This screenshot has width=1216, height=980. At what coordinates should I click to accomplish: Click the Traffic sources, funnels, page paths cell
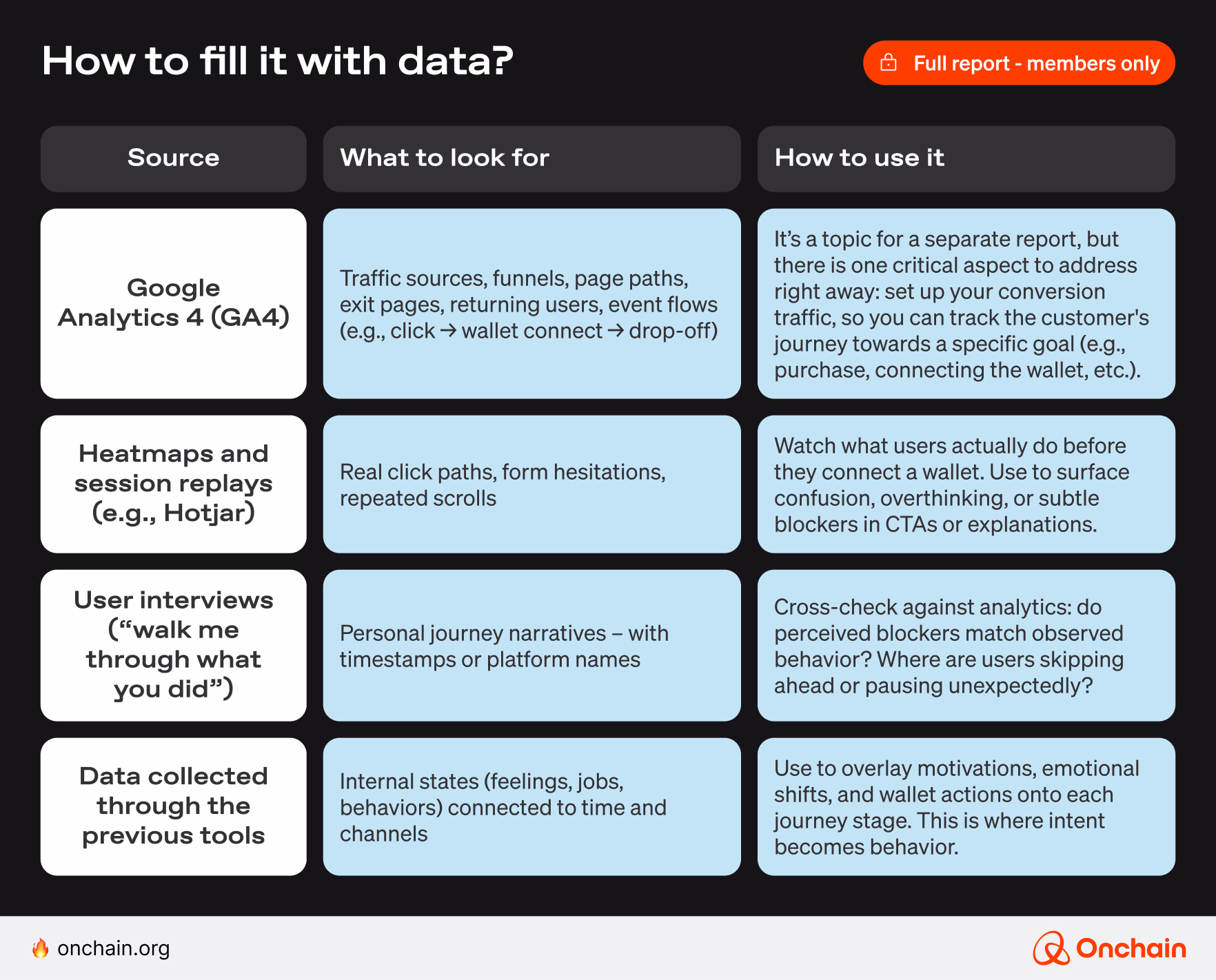coord(531,303)
